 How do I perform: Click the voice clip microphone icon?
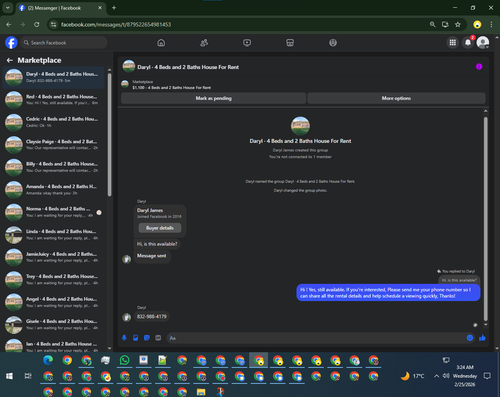124,338
